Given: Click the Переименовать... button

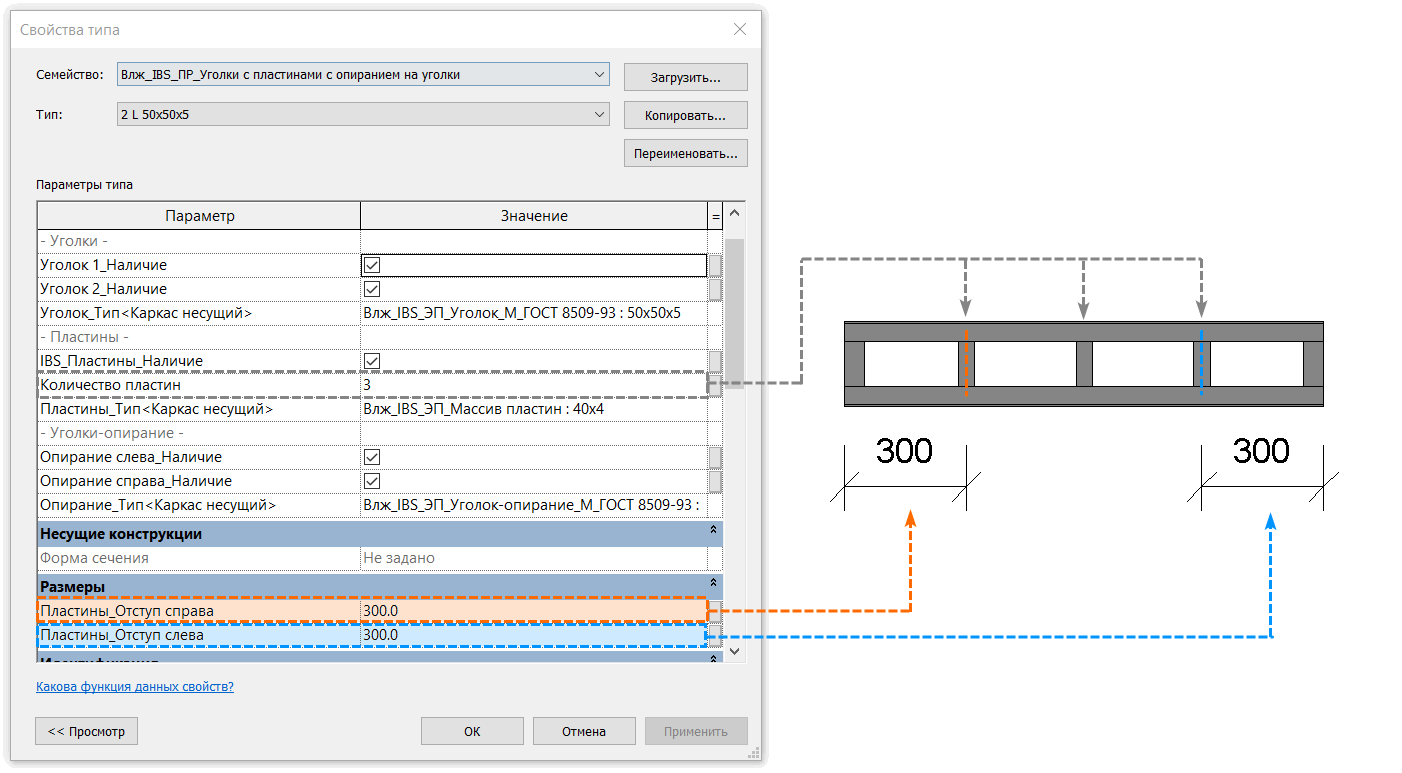Looking at the screenshot, I should pos(685,153).
